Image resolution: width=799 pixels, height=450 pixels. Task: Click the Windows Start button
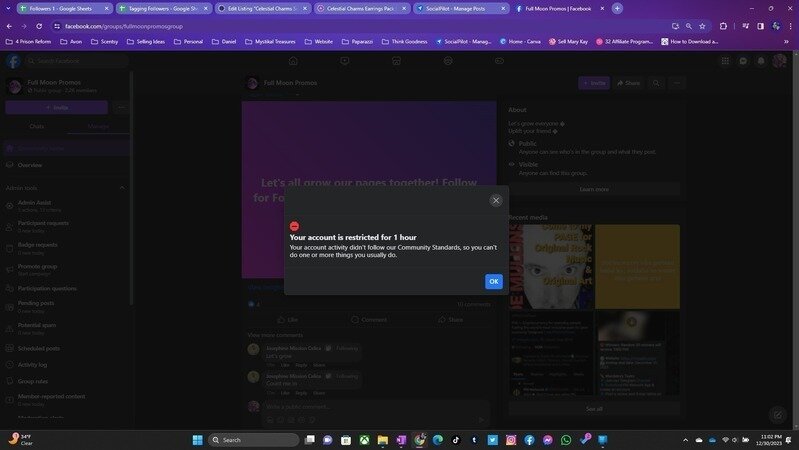197,440
